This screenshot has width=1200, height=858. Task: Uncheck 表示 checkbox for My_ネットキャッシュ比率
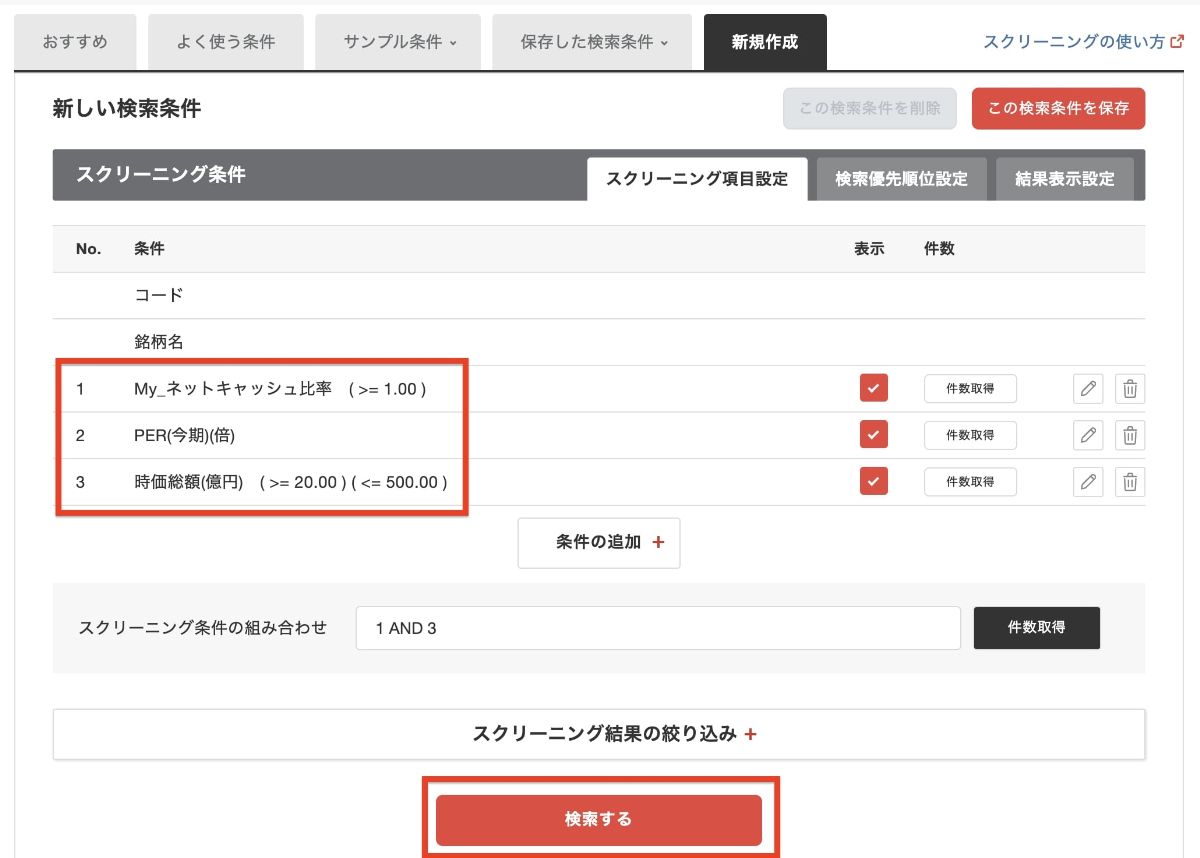(x=873, y=389)
